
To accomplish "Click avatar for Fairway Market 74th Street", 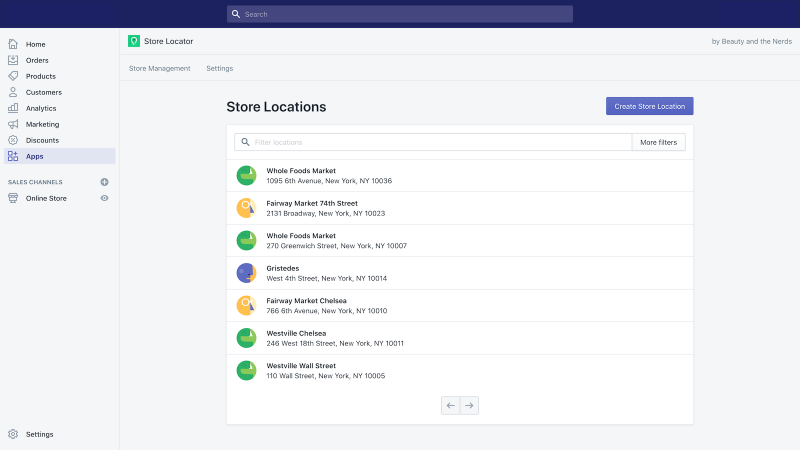I will click(x=246, y=208).
